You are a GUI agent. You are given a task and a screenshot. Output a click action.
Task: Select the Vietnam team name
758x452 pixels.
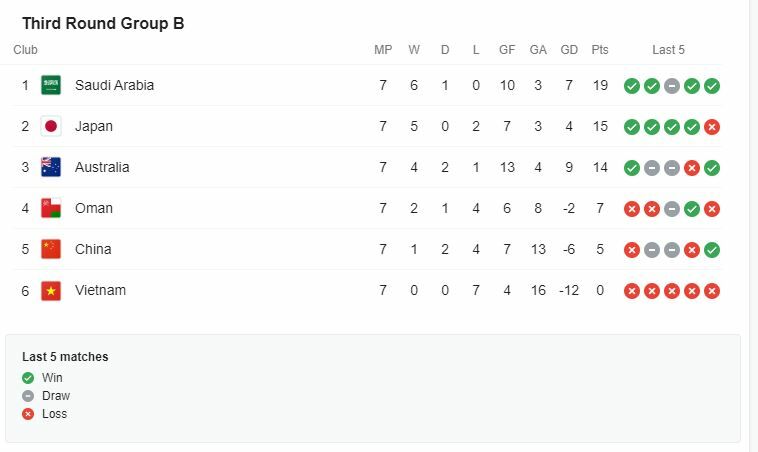(x=101, y=290)
